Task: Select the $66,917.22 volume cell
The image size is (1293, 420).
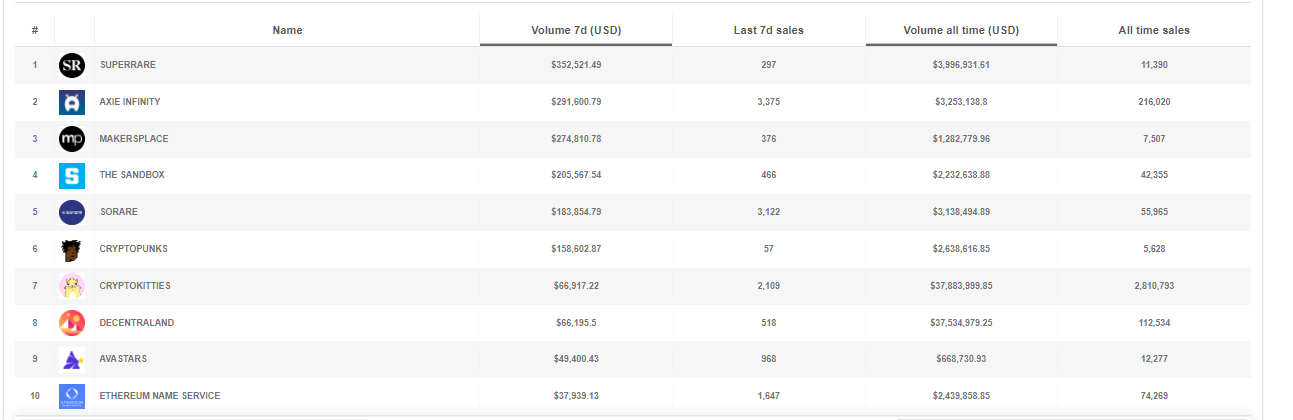Action: coord(576,286)
